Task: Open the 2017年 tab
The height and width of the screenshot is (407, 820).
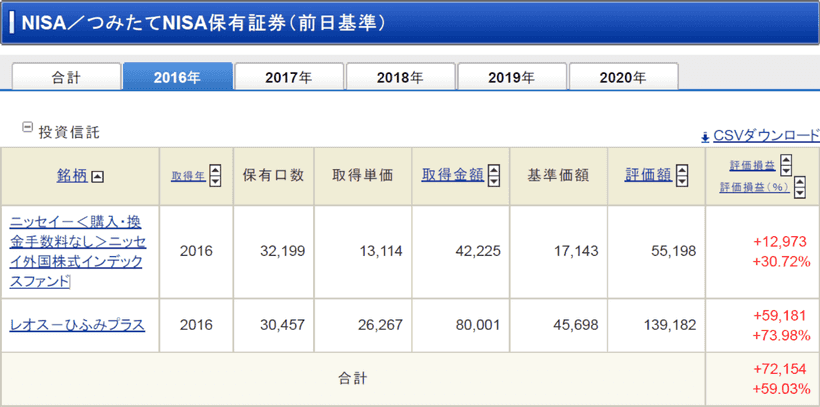Action: 289,77
